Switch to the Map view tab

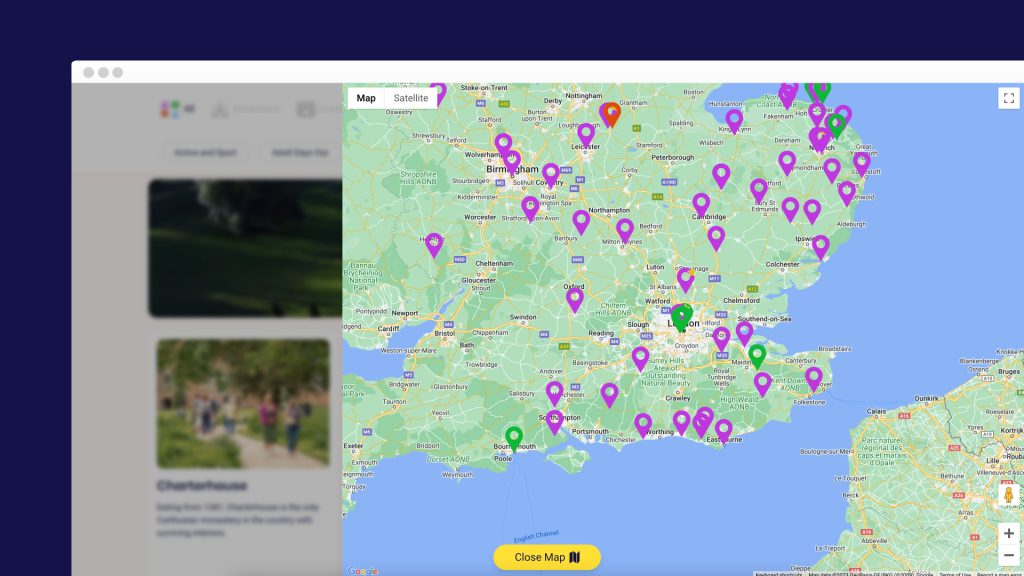tap(366, 98)
